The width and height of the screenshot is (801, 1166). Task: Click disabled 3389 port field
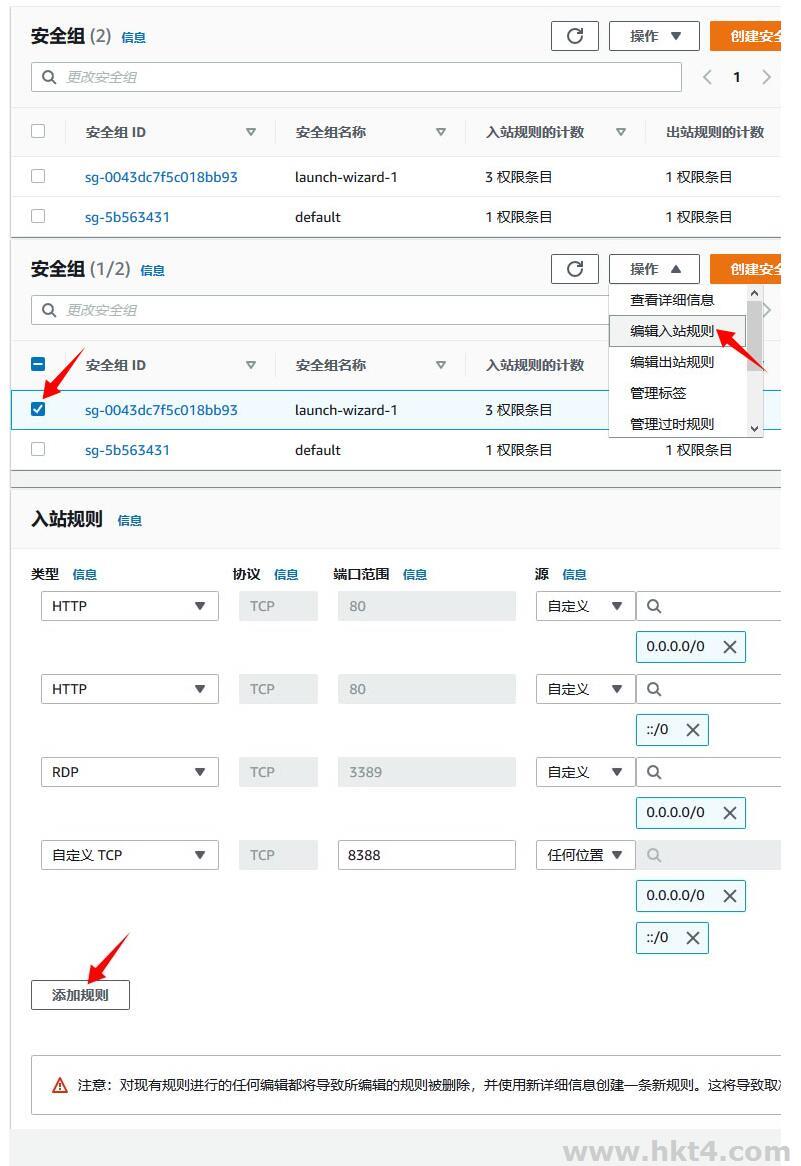tap(426, 772)
